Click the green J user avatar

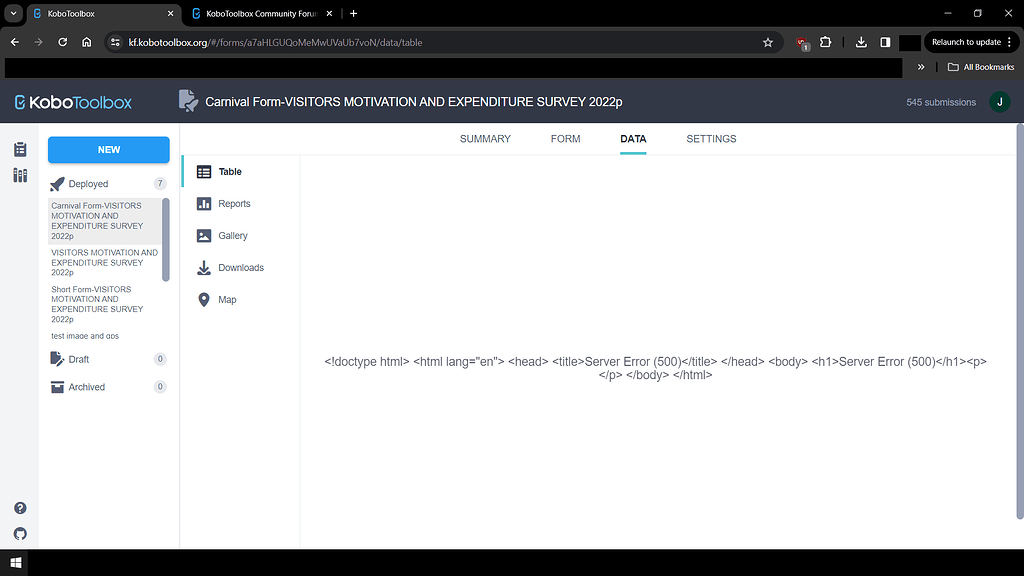coord(1000,102)
